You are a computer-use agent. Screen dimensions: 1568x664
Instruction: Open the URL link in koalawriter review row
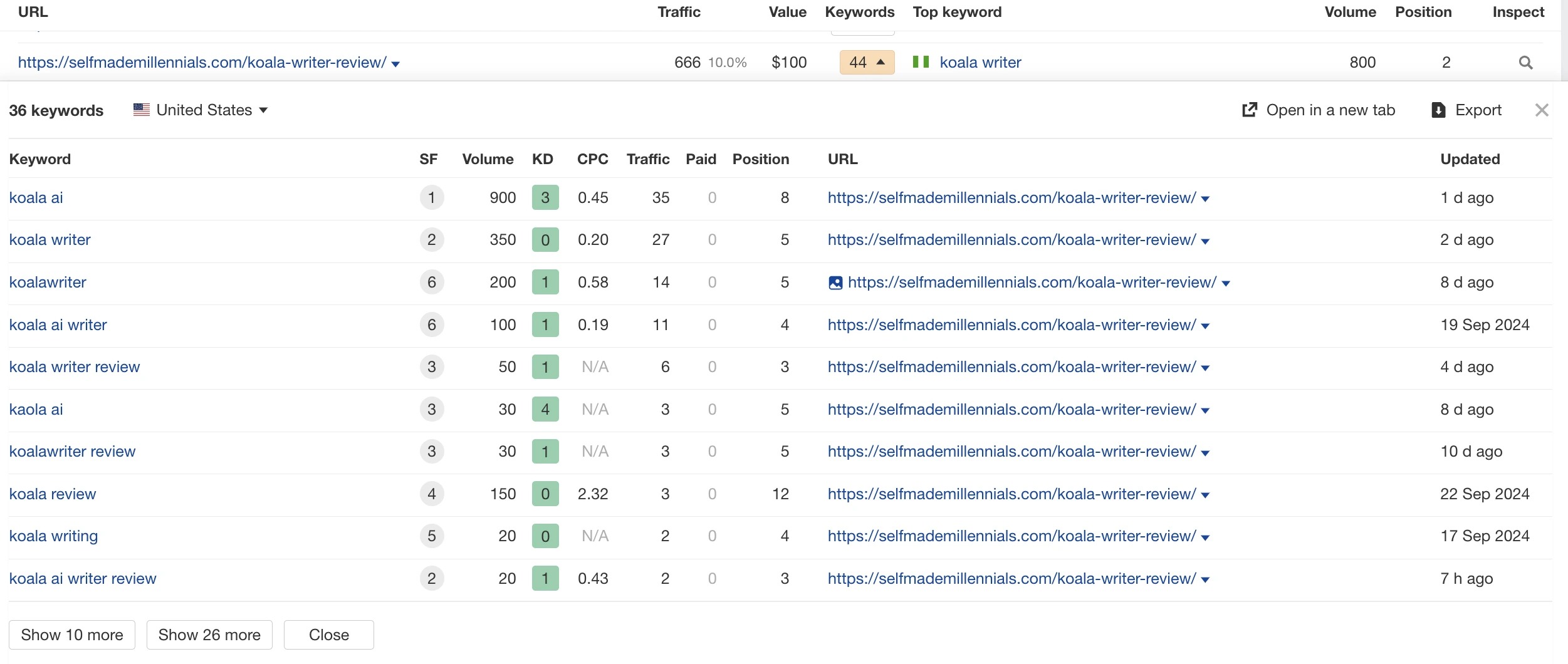click(x=1011, y=452)
